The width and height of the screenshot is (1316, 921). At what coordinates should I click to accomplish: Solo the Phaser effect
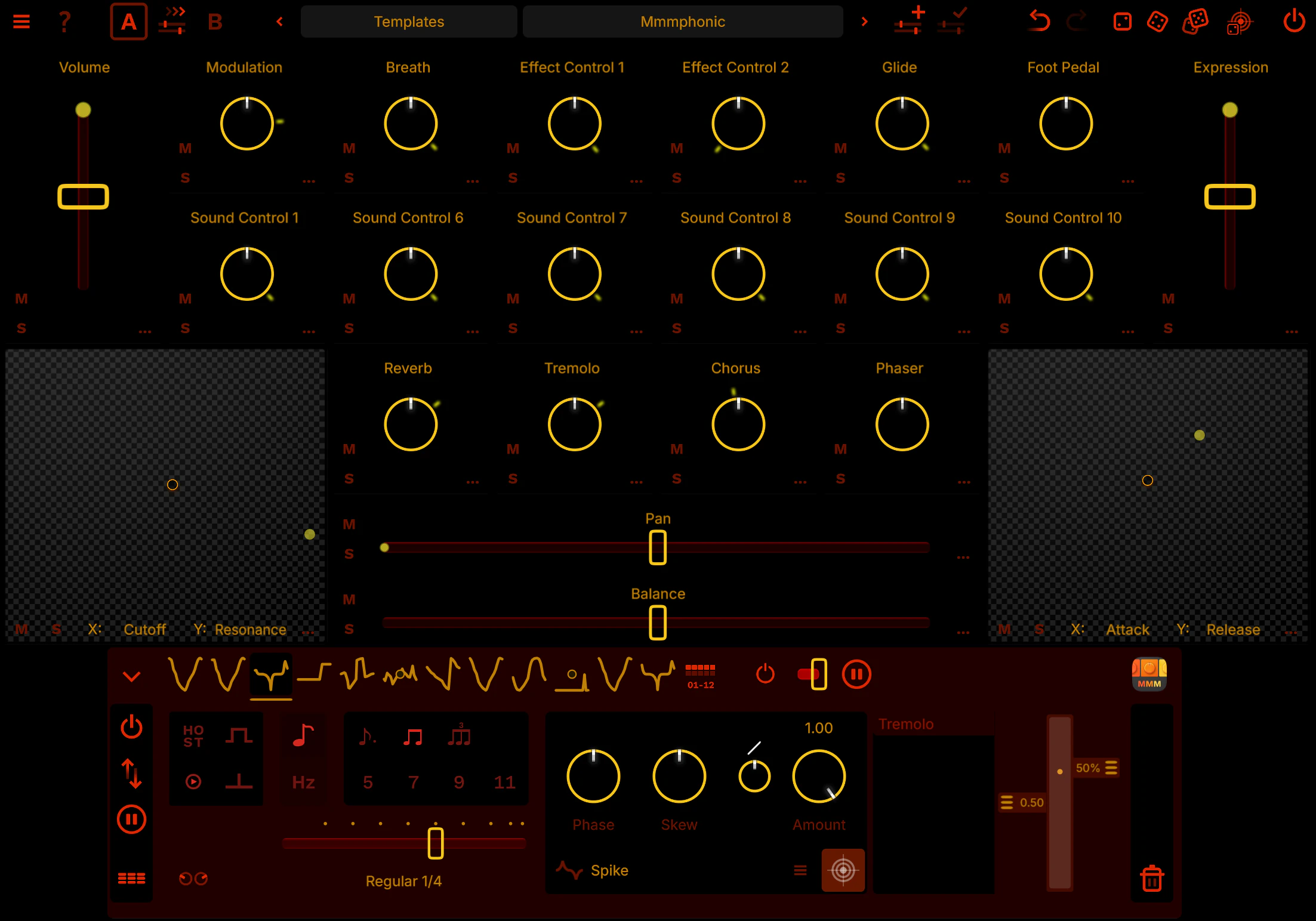[x=840, y=479]
